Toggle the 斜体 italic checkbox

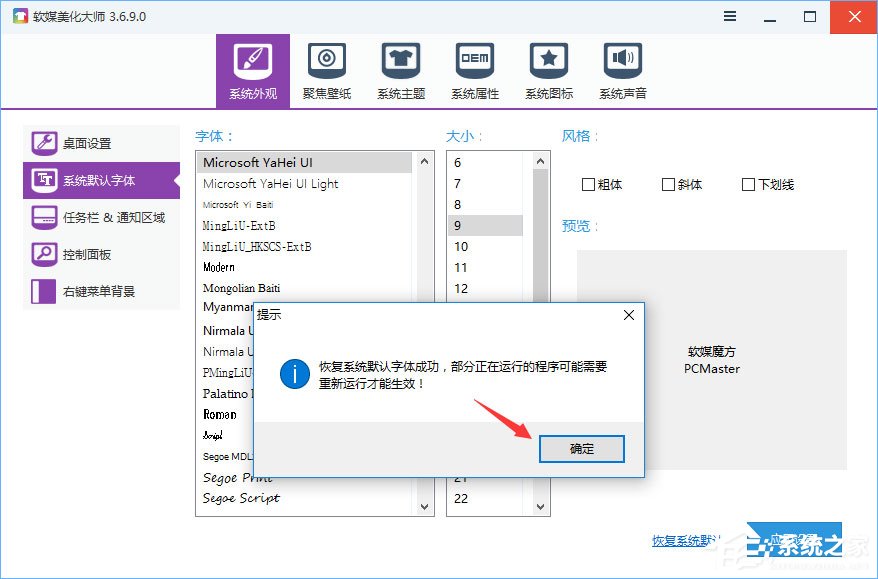coord(669,184)
